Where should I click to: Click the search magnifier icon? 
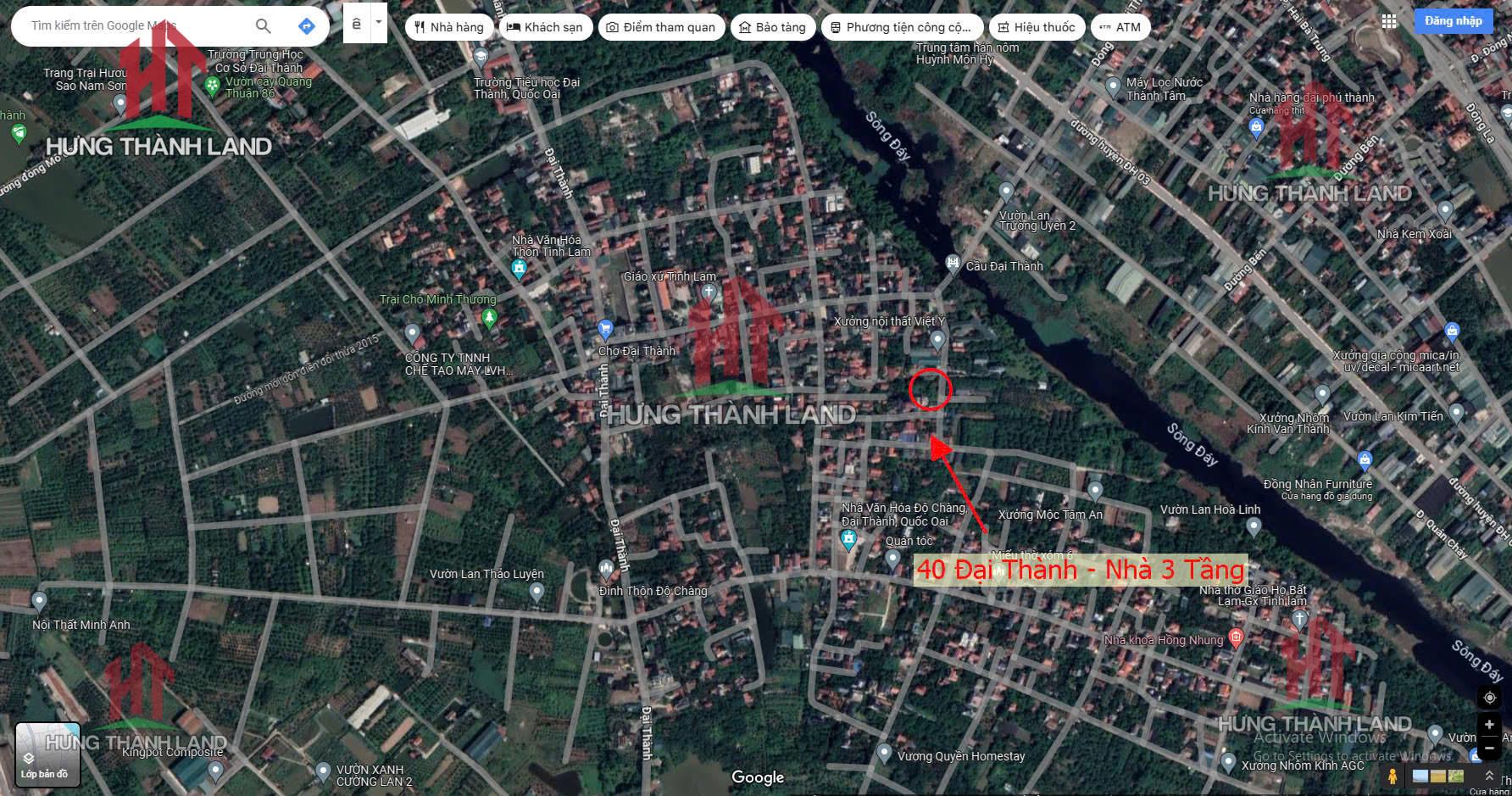tap(263, 26)
